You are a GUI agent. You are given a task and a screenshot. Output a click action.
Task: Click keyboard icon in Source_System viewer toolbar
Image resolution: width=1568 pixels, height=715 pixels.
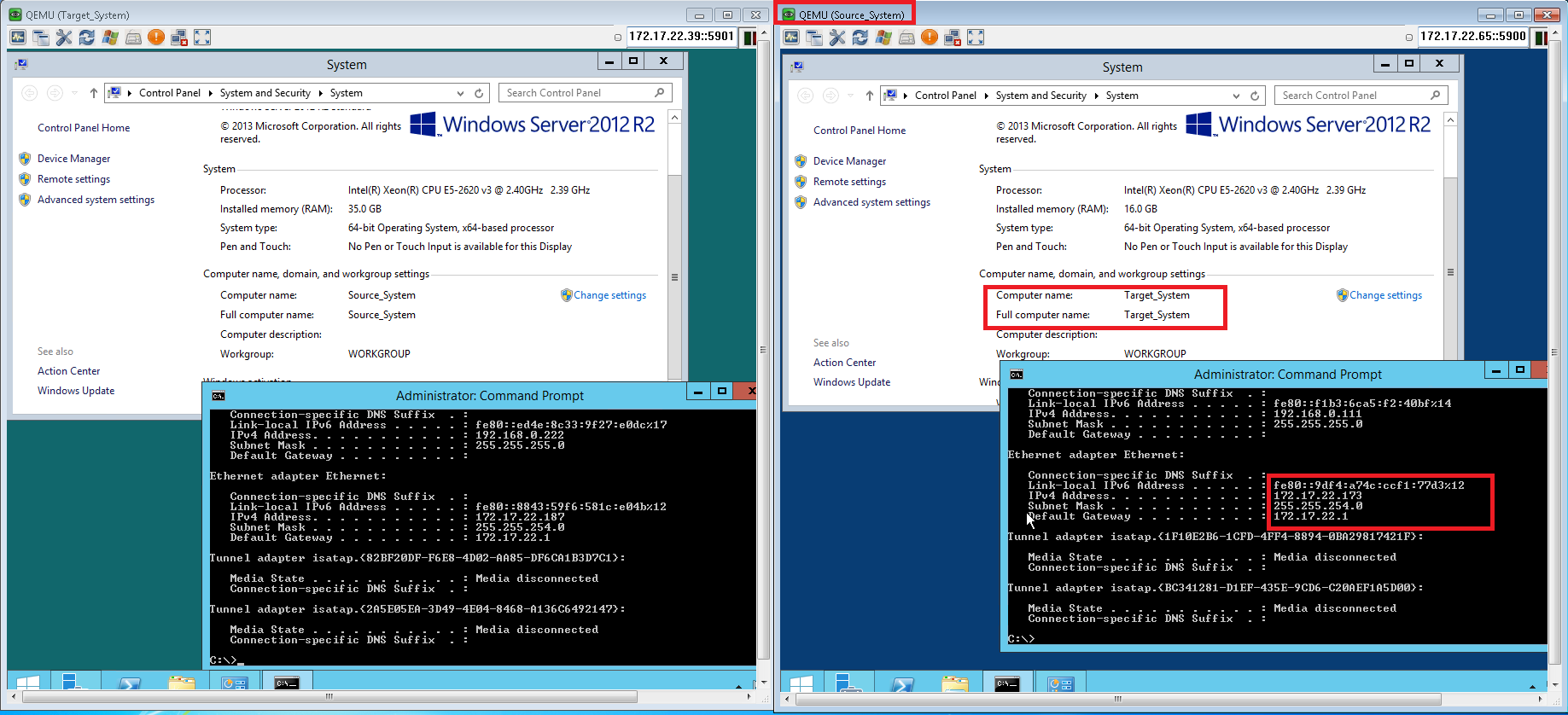[906, 38]
